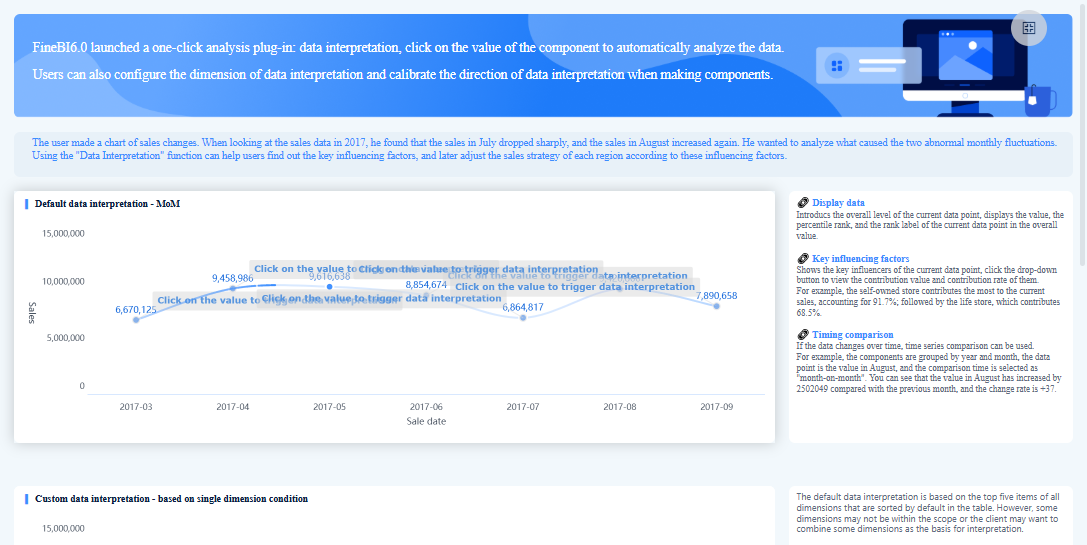Click the 2017-06 x-axis label

click(x=426, y=406)
